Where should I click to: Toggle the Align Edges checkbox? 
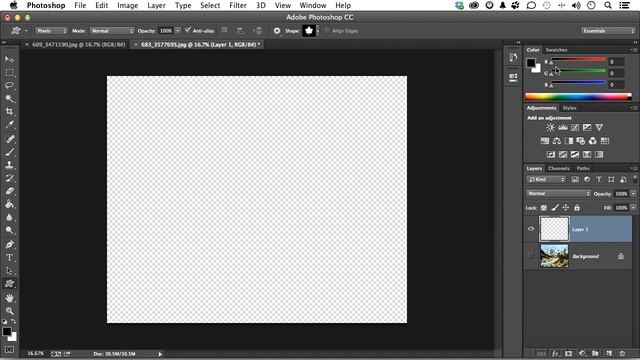(327, 31)
